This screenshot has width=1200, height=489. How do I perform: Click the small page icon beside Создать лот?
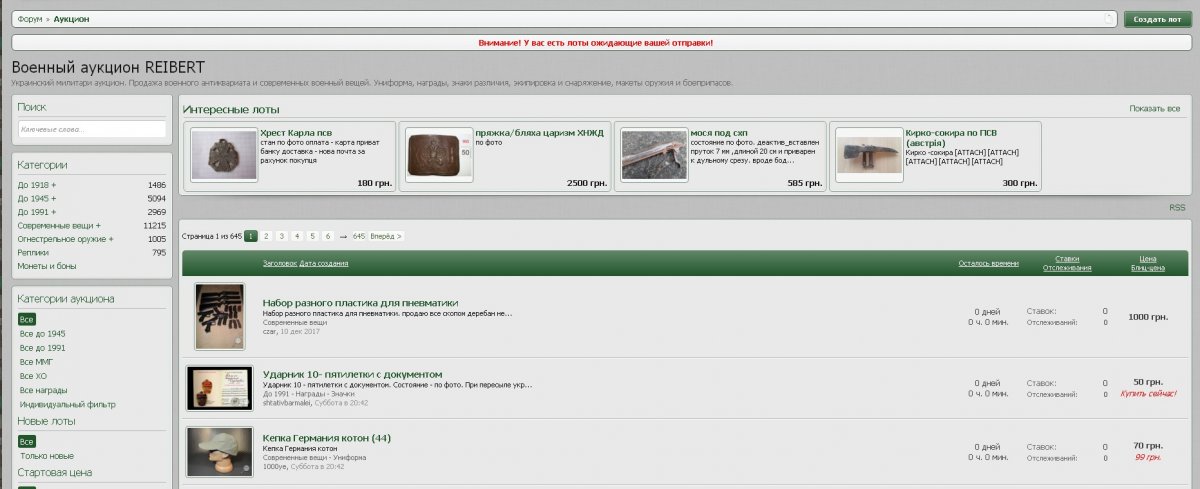point(1109,19)
